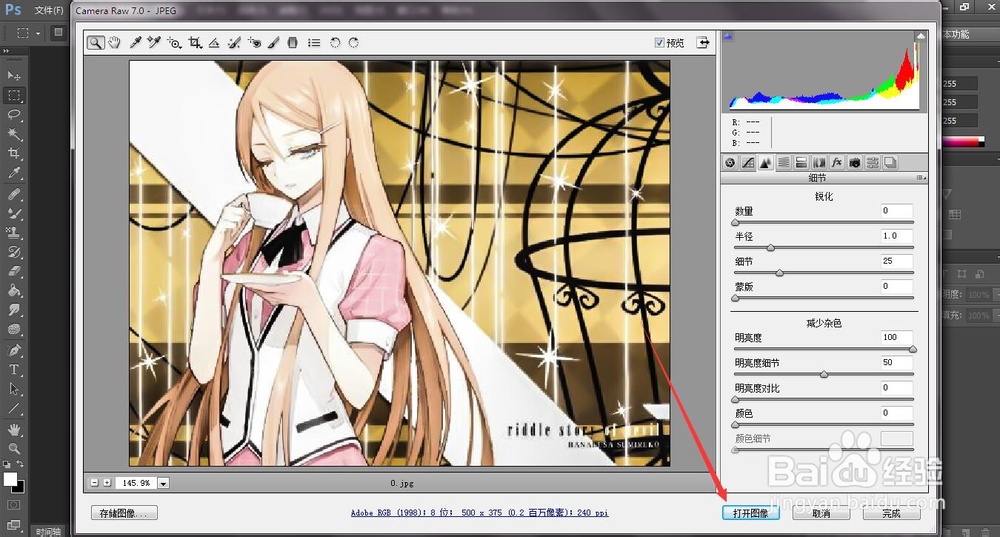
Task: Click the 明亮度 luminance slider
Action: pyautogui.click(x=824, y=349)
